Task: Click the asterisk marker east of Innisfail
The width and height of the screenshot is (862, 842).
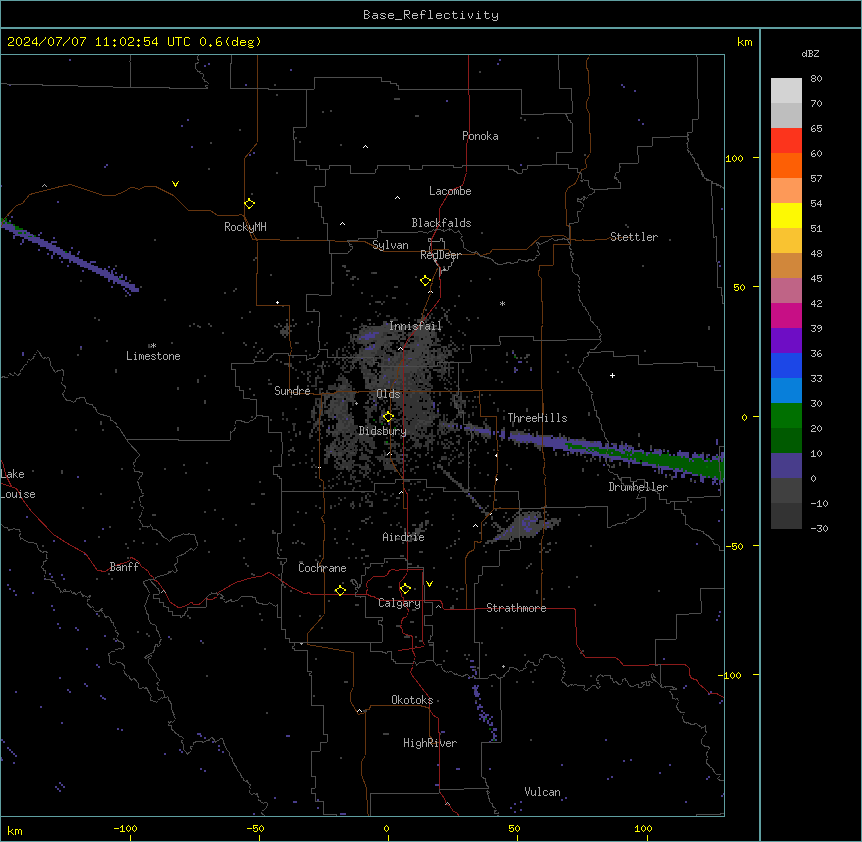Action: point(502,303)
